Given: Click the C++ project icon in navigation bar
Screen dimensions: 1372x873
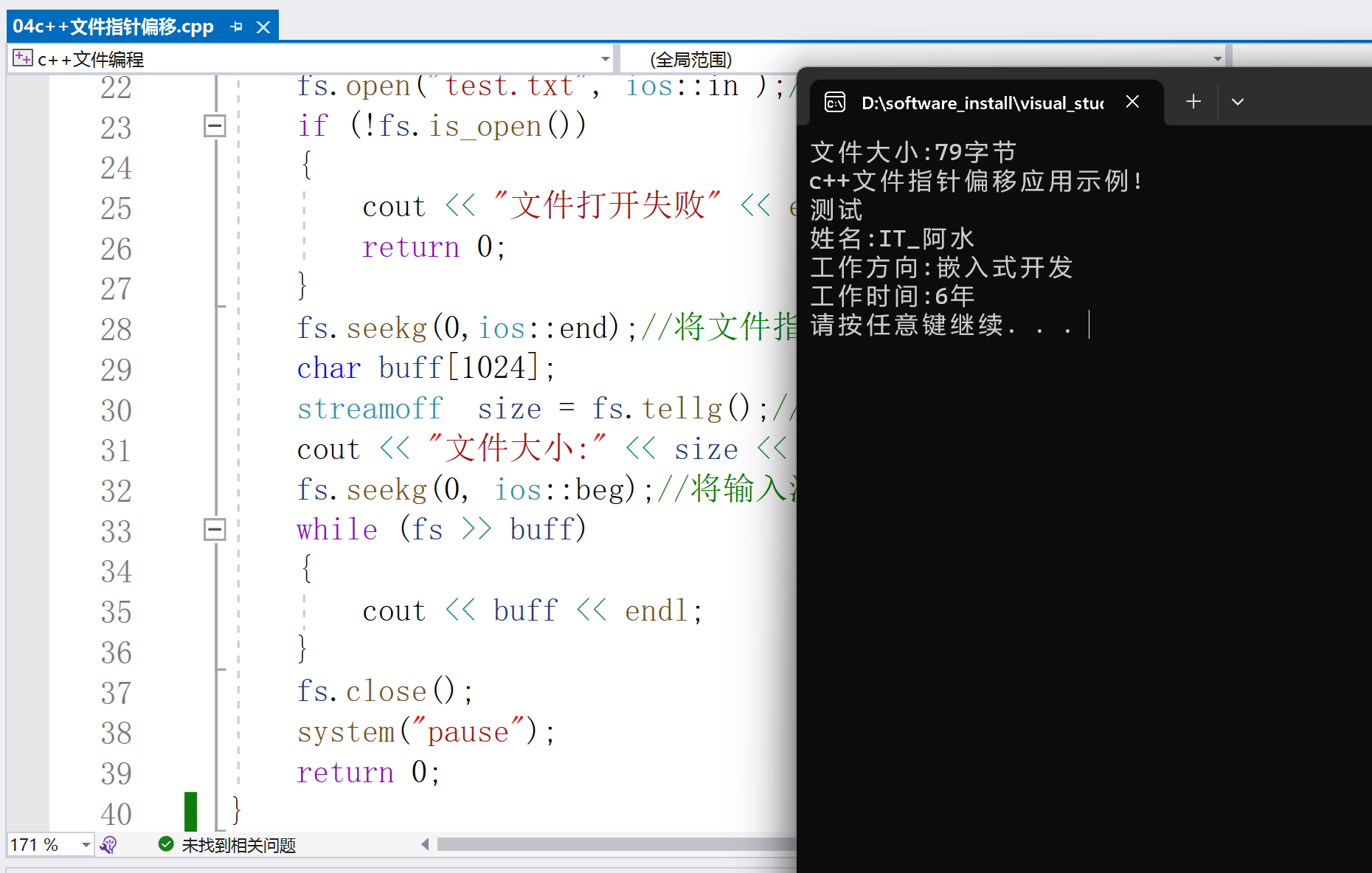Looking at the screenshot, I should (x=23, y=58).
